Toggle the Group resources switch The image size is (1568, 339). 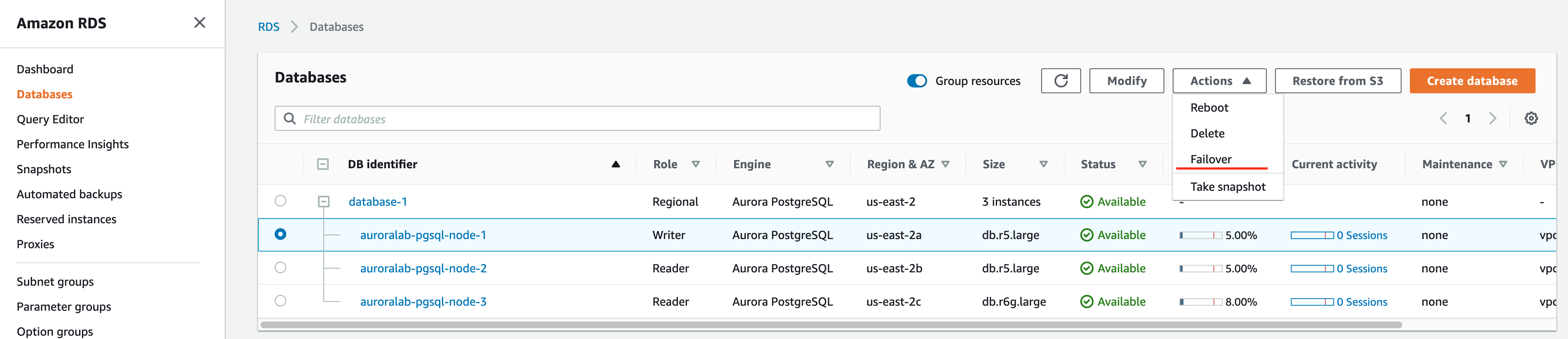917,81
